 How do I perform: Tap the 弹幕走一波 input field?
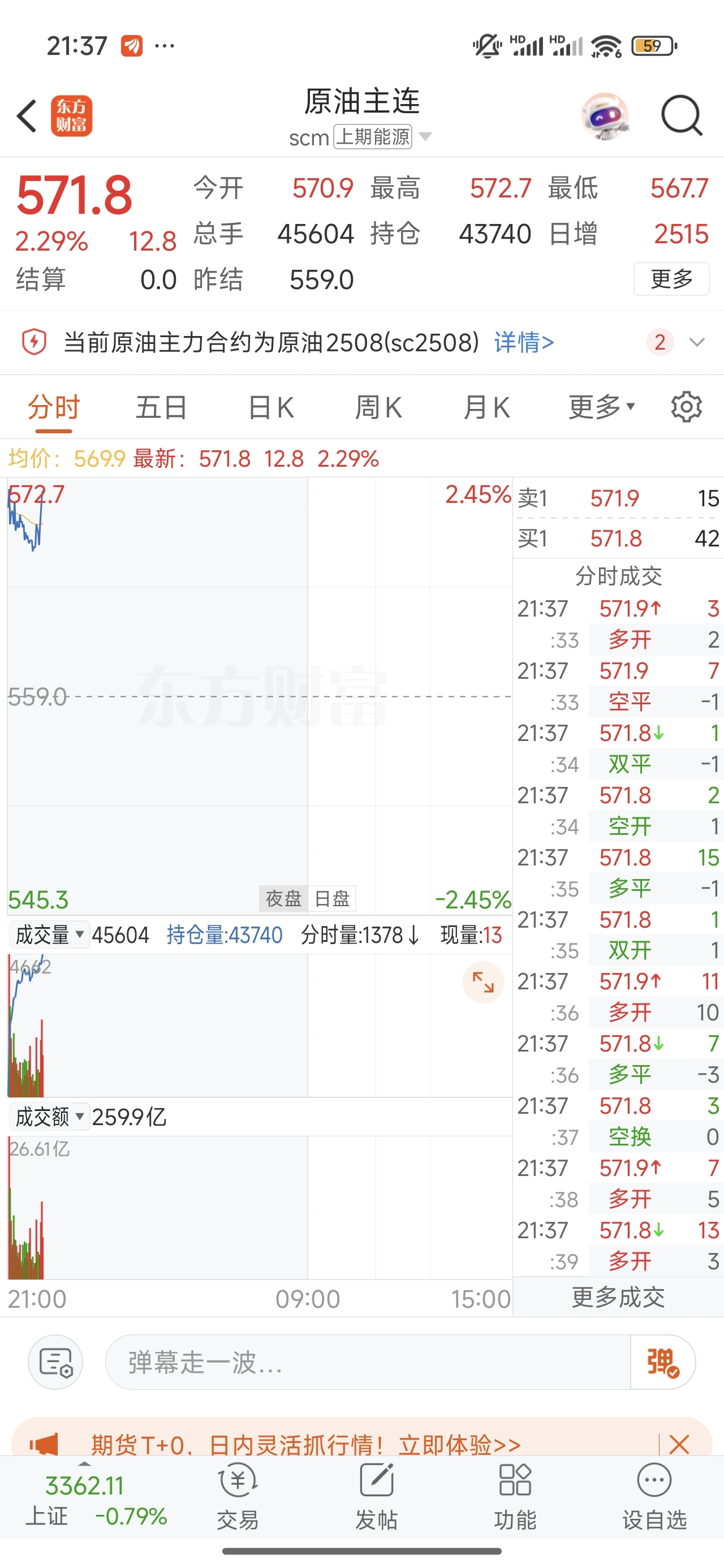coord(368,1362)
